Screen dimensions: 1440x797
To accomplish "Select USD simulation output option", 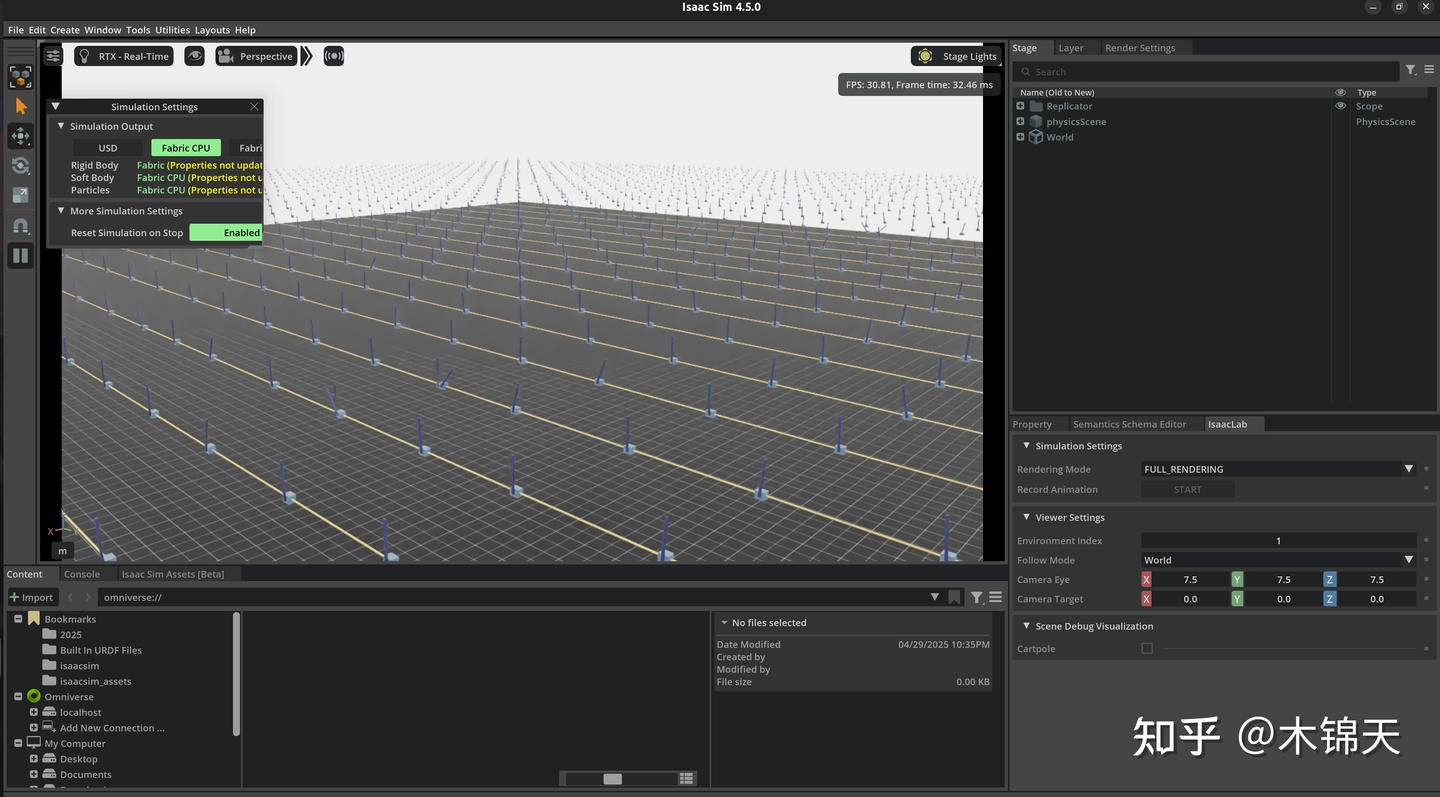I will (x=108, y=147).
